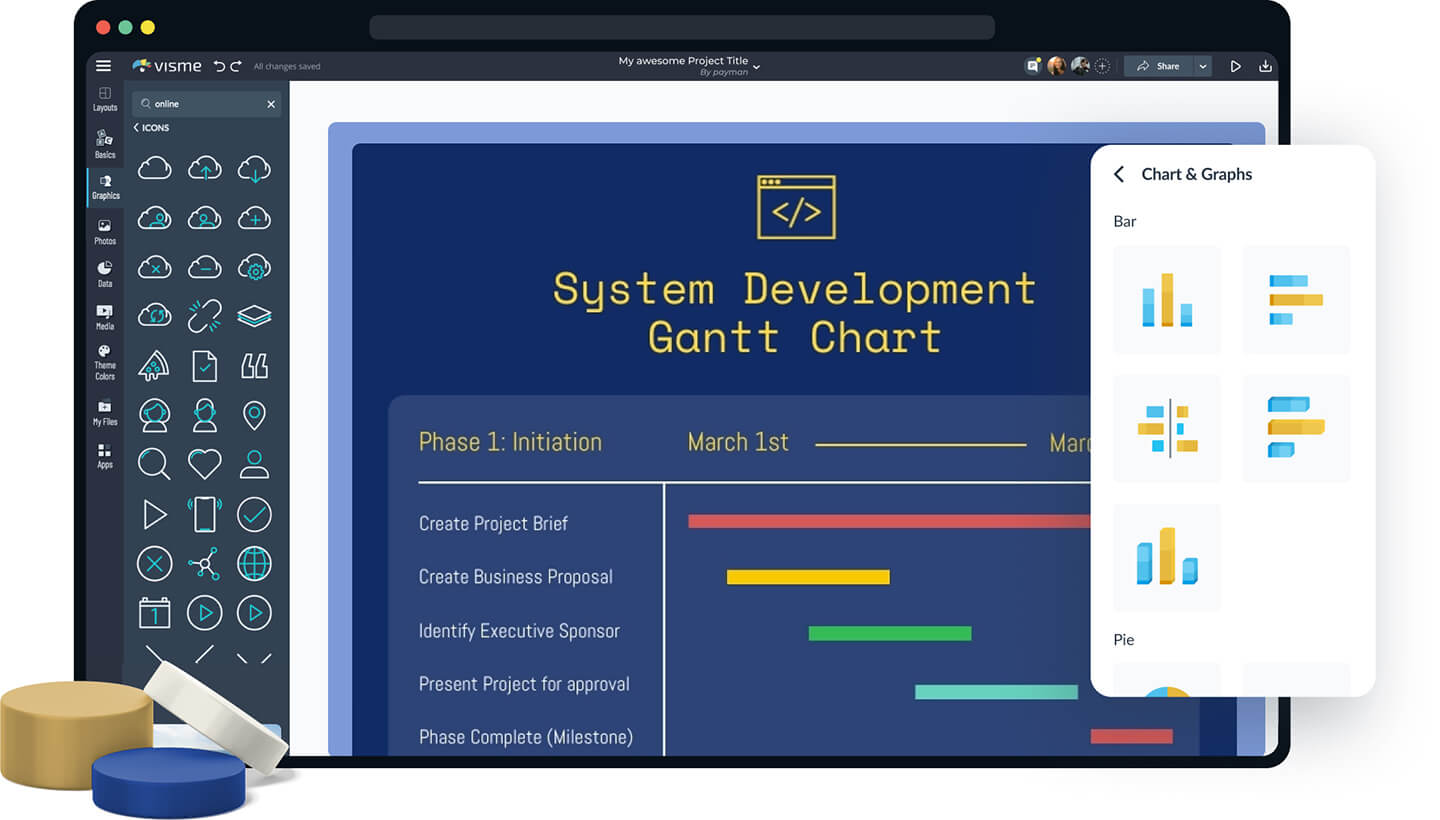
Task: Download the project using download icon
Action: (x=1265, y=66)
